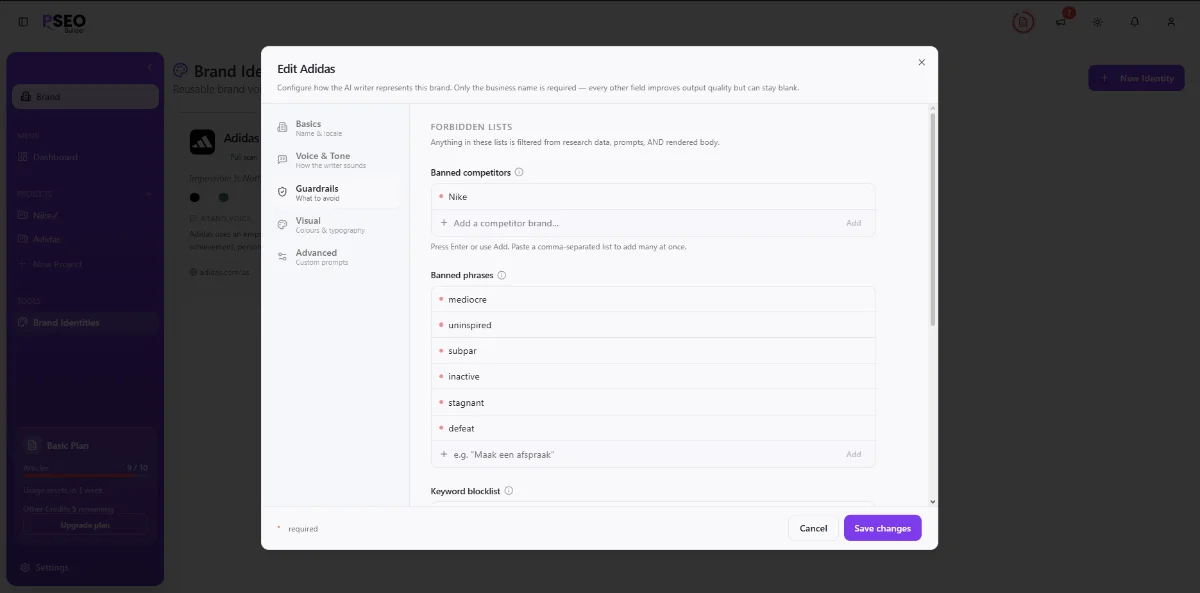Click the plus icon before Add a competitor brand

tap(444, 223)
